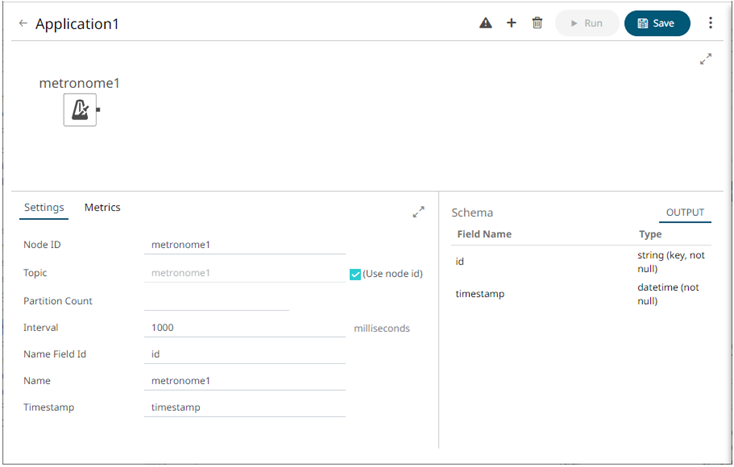Click the Save button
The image size is (734, 467).
(x=657, y=23)
